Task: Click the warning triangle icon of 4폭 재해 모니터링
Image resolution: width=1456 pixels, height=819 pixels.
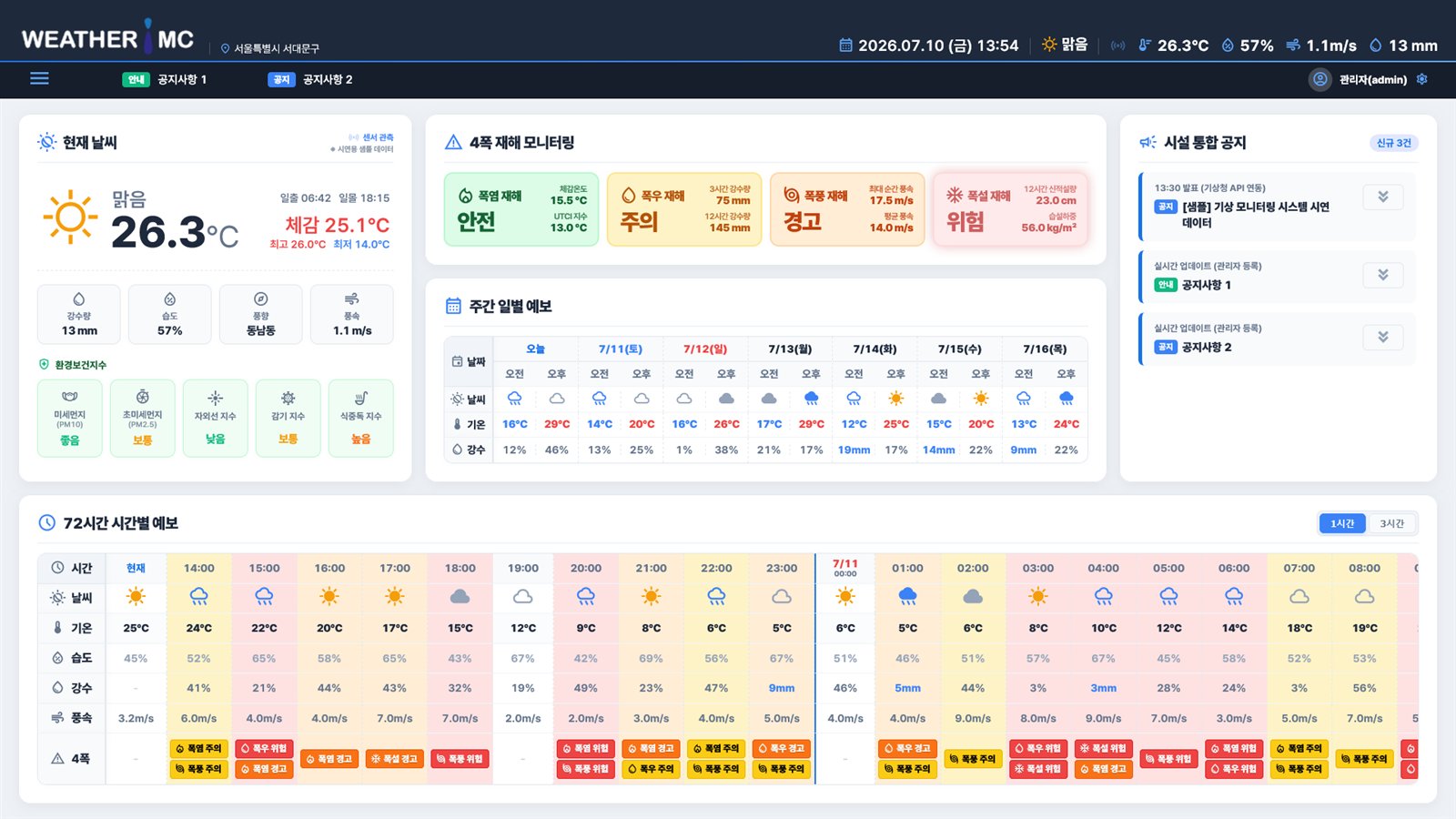Action: (453, 142)
